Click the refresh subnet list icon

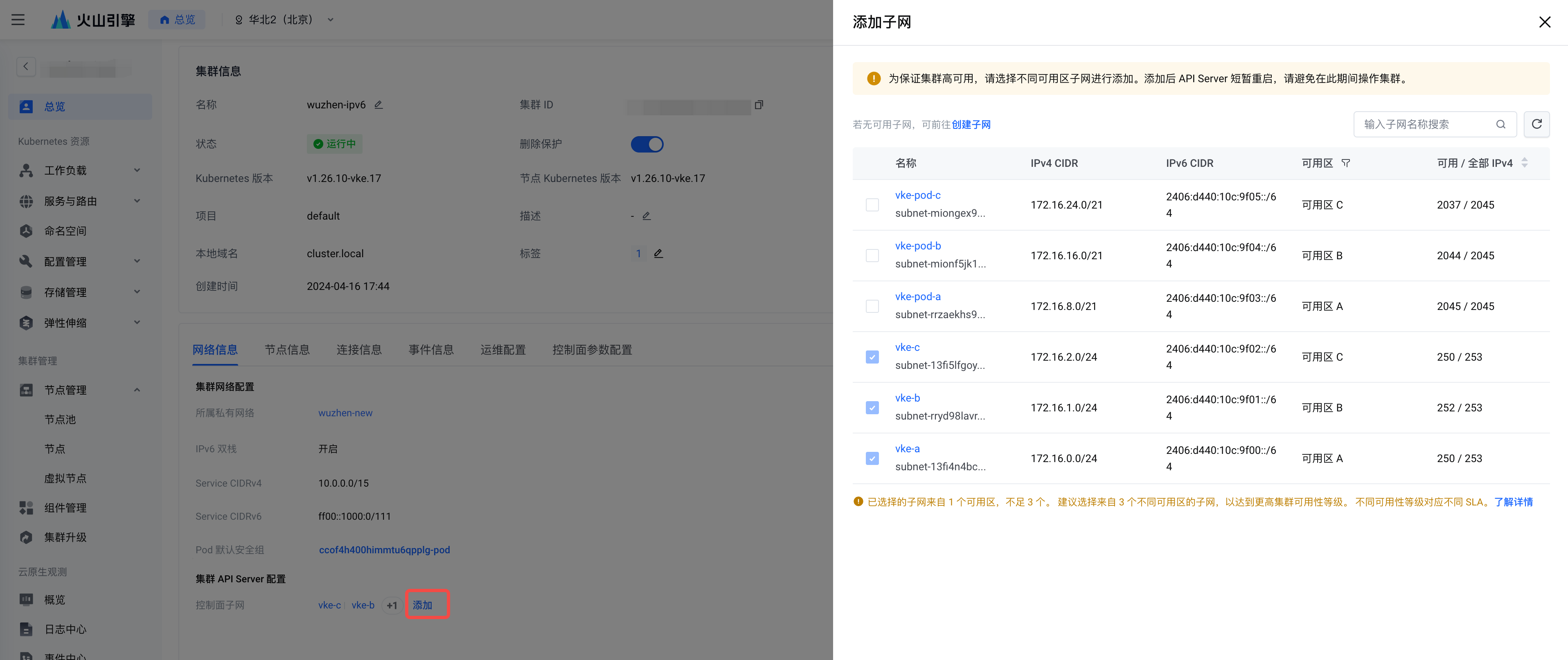tap(1536, 124)
